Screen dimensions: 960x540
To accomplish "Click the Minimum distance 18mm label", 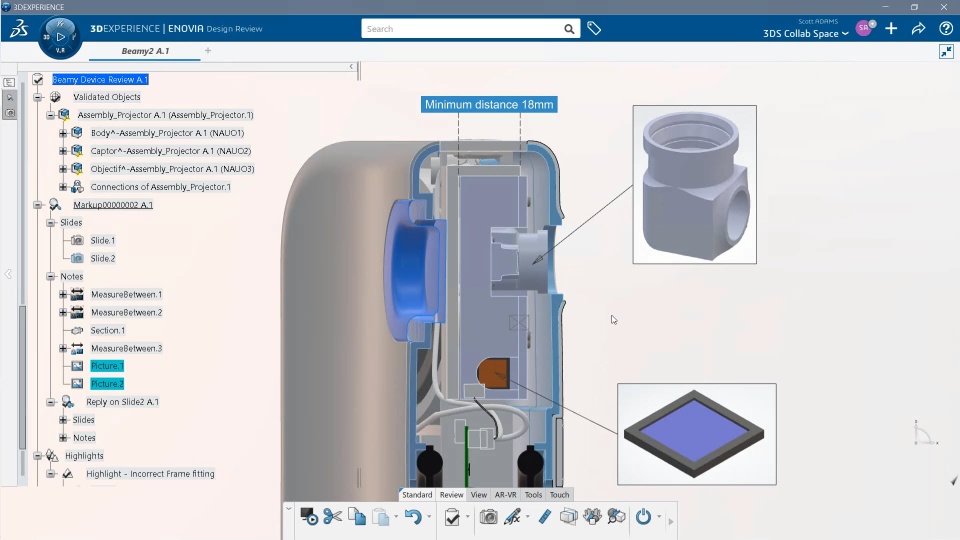I will pyautogui.click(x=489, y=105).
